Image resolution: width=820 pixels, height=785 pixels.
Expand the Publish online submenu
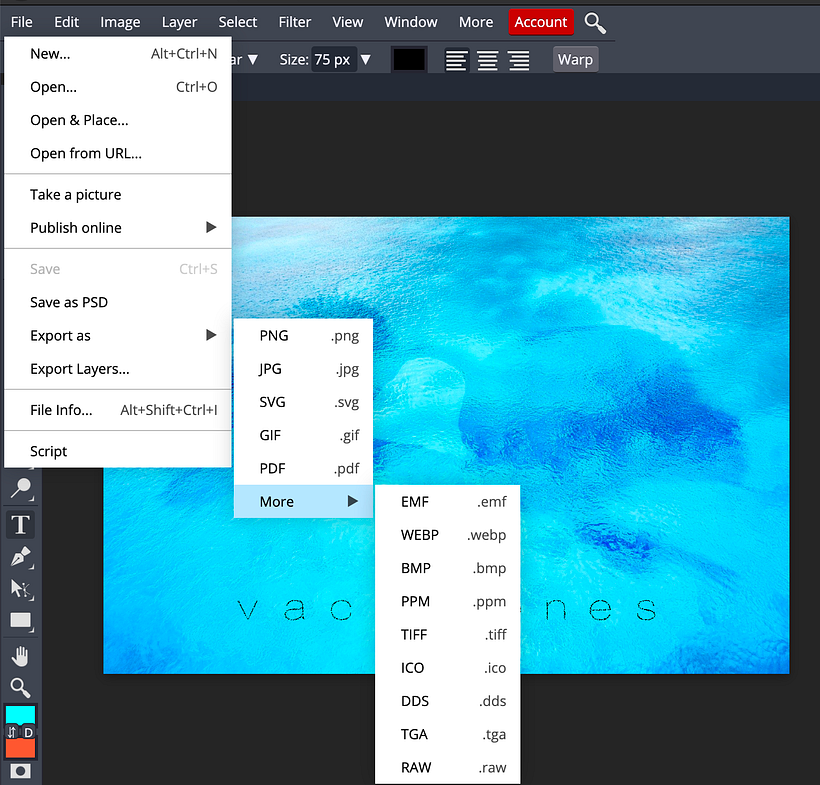point(211,228)
